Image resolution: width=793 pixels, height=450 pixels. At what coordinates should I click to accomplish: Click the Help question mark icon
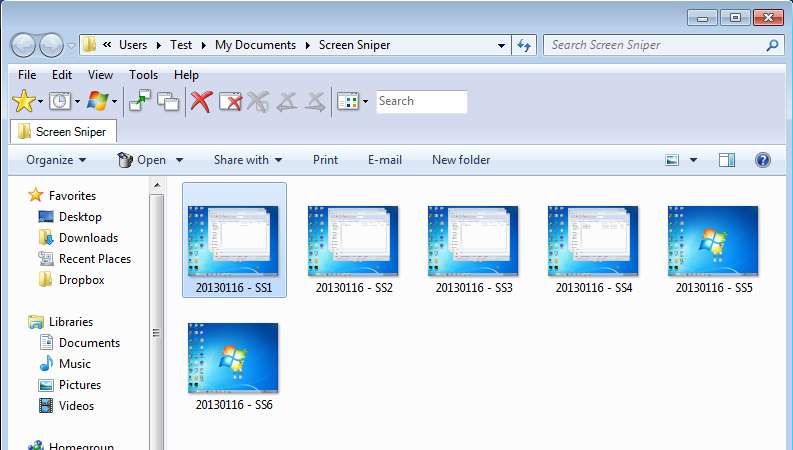[763, 160]
